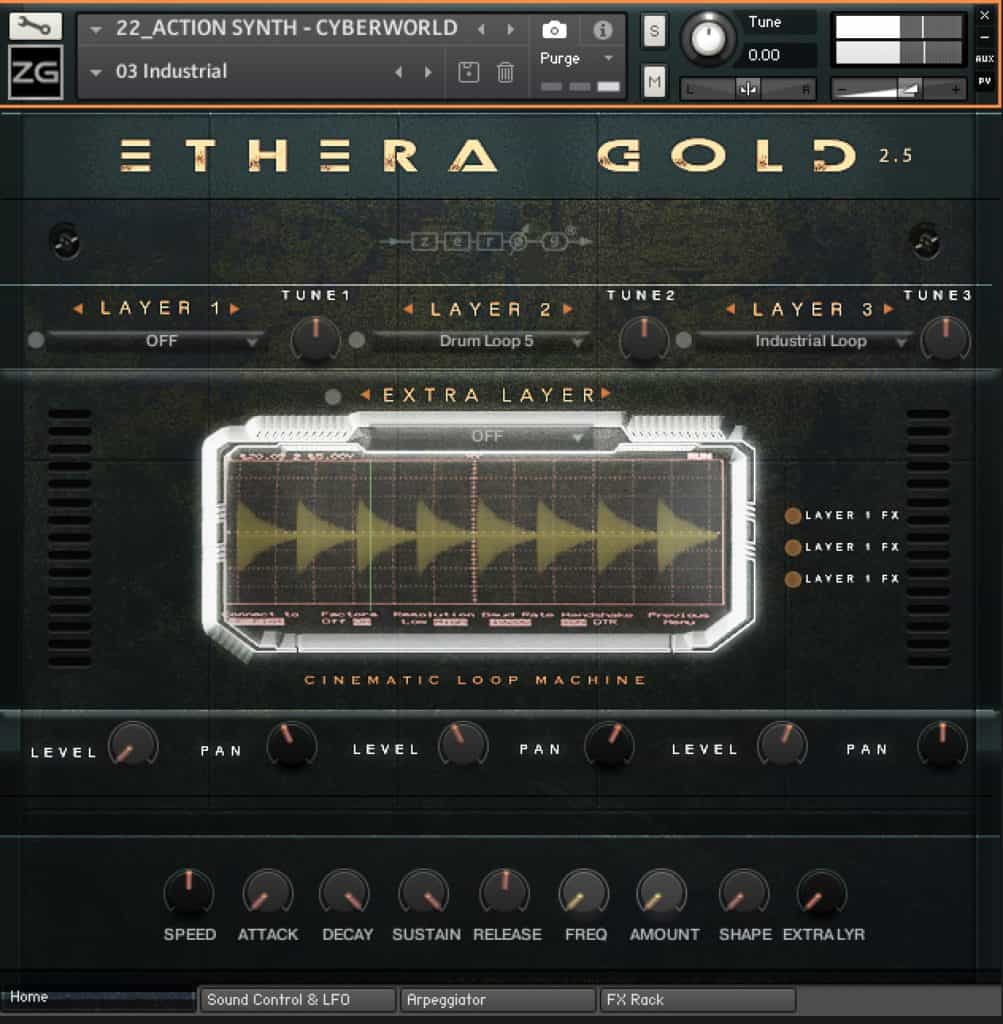Click the PV button in the header

(985, 81)
